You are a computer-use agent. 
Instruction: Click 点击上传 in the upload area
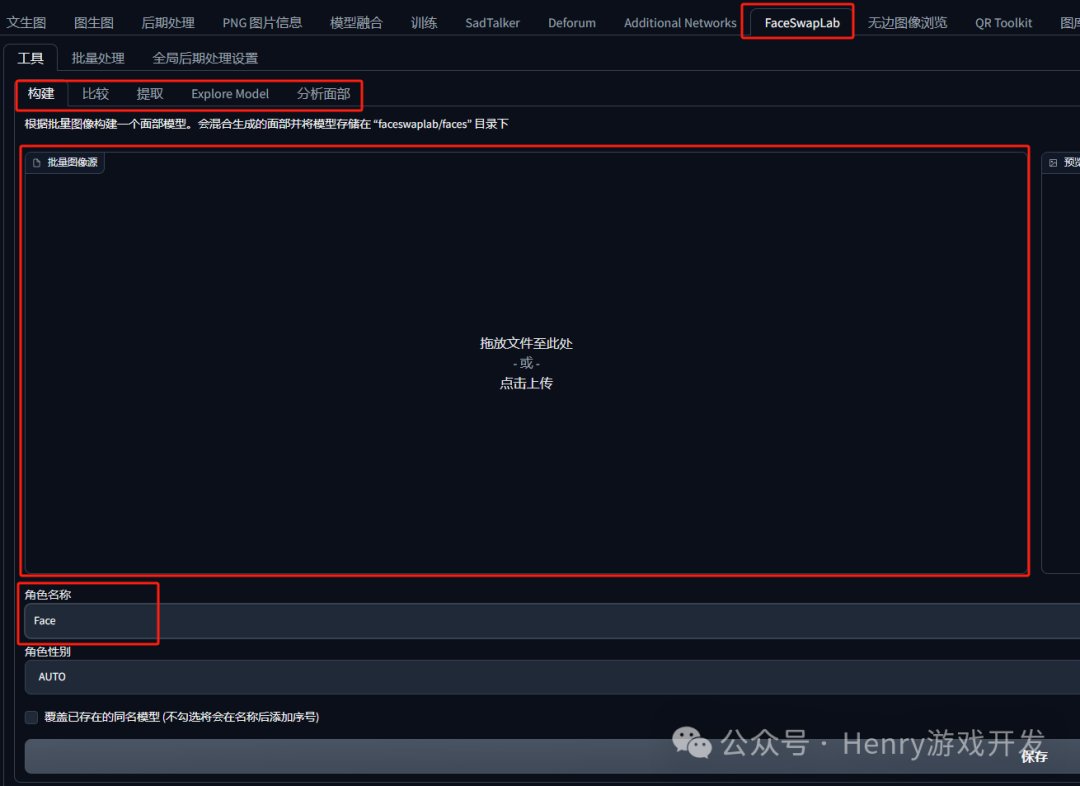point(526,383)
